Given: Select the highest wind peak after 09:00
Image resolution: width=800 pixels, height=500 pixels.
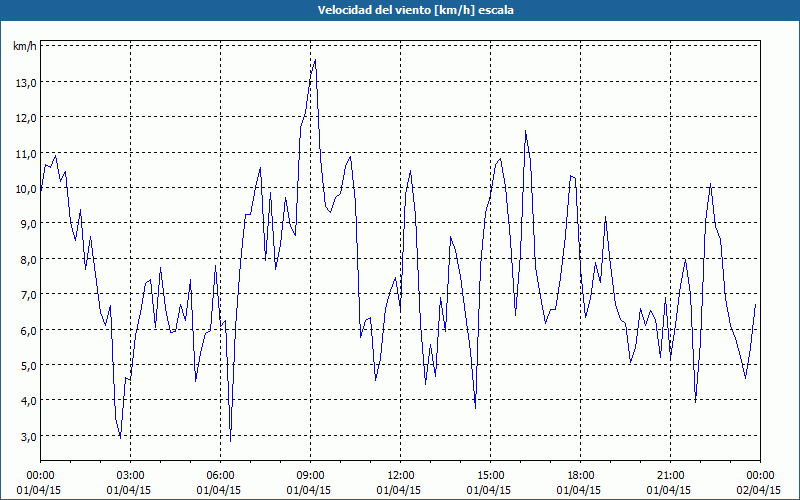Looking at the screenshot, I should [315, 60].
